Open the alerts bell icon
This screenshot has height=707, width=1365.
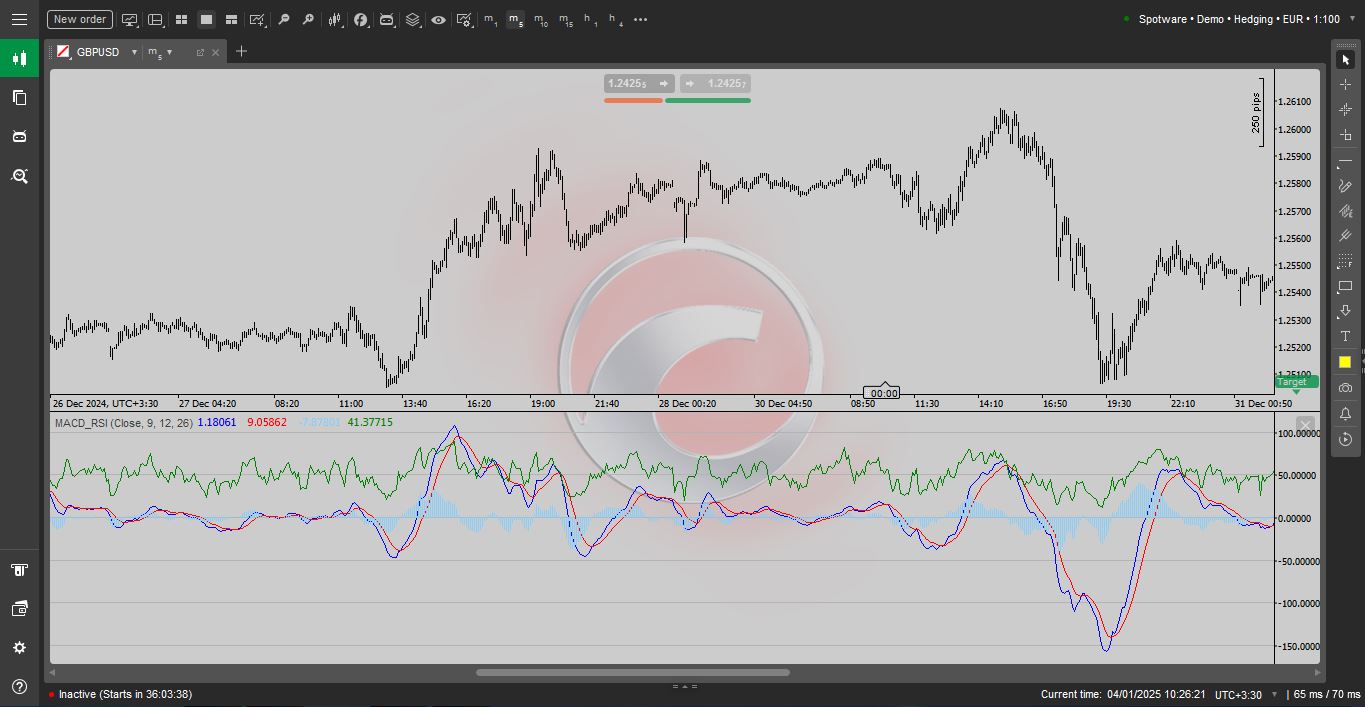point(1345,411)
